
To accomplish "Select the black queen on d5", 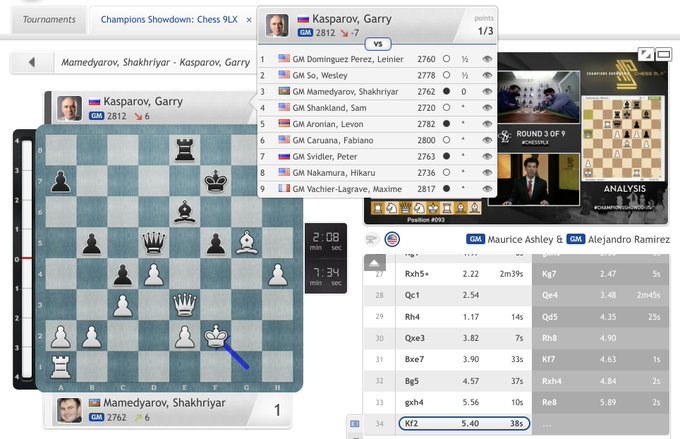I will tap(154, 242).
